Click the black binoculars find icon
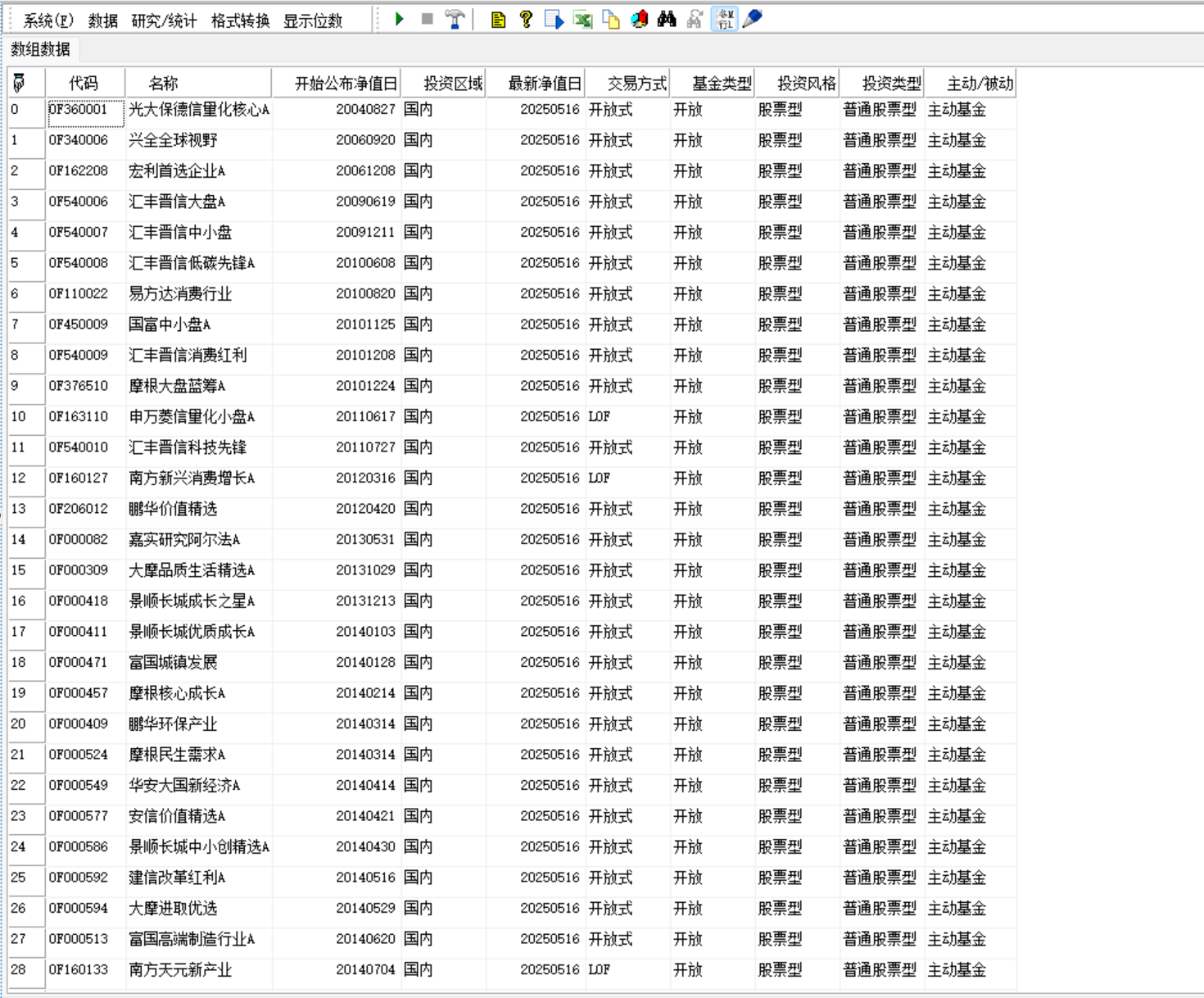The height and width of the screenshot is (998, 1204). click(667, 19)
